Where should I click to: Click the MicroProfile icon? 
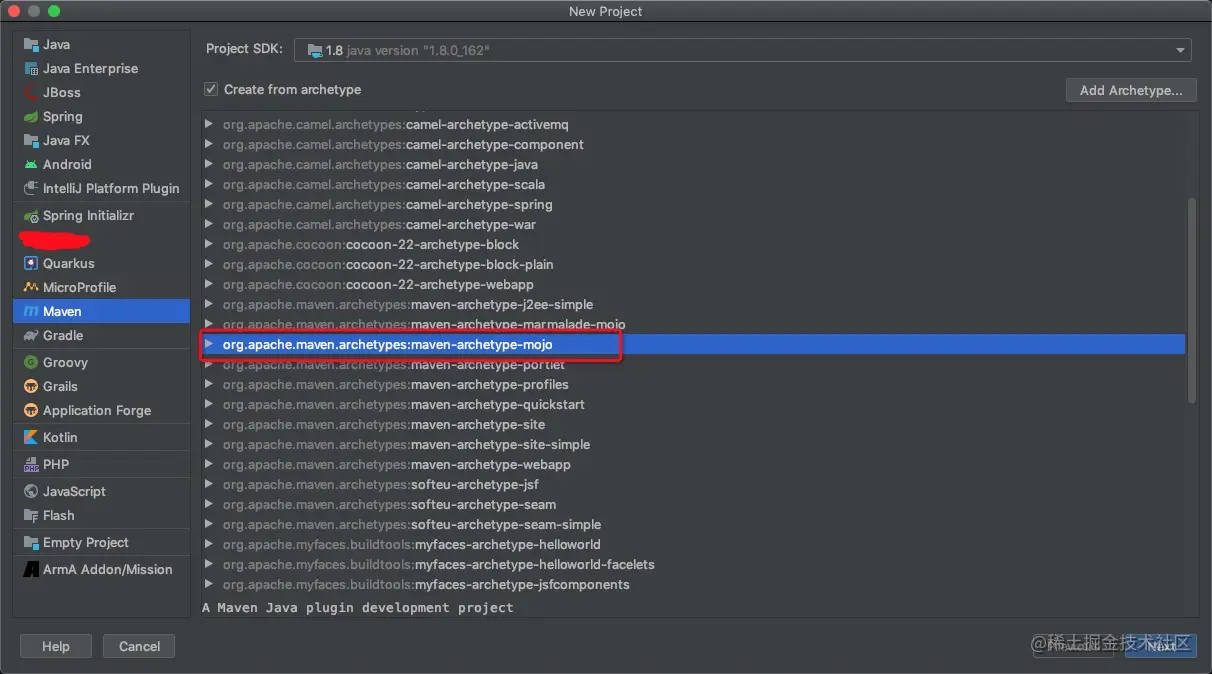coord(31,288)
